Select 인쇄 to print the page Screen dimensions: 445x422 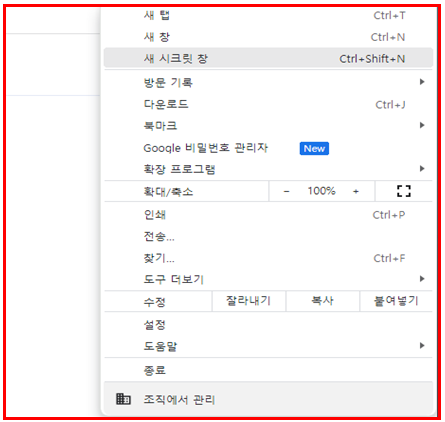(268, 215)
